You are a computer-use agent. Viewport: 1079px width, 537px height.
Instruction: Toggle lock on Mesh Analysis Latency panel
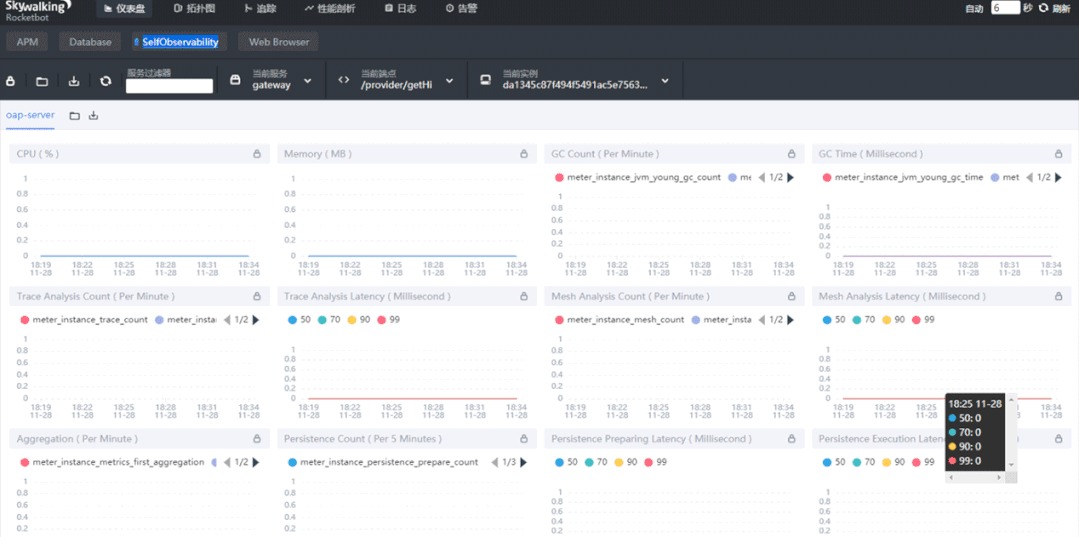[1058, 296]
